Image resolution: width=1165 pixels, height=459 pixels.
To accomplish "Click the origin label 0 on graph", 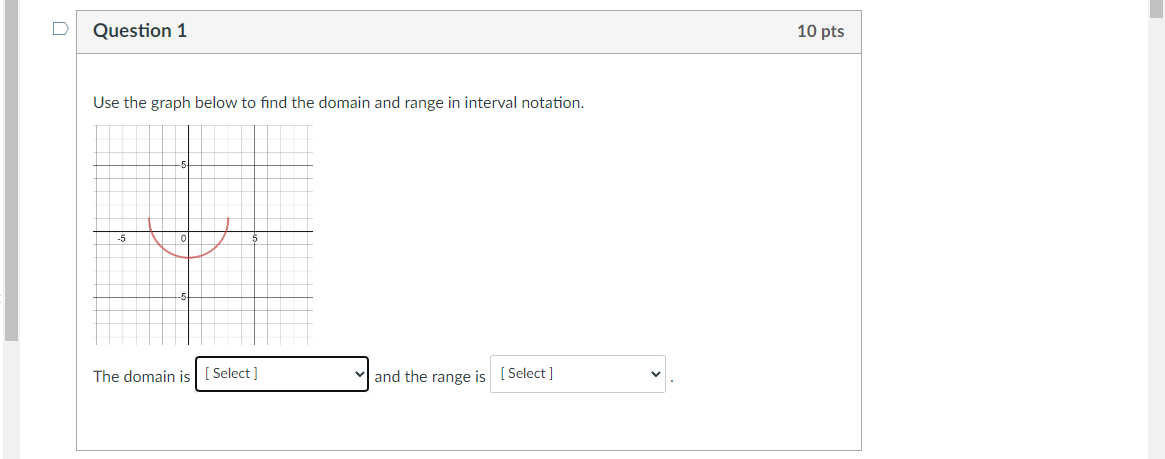I will pos(184,239).
